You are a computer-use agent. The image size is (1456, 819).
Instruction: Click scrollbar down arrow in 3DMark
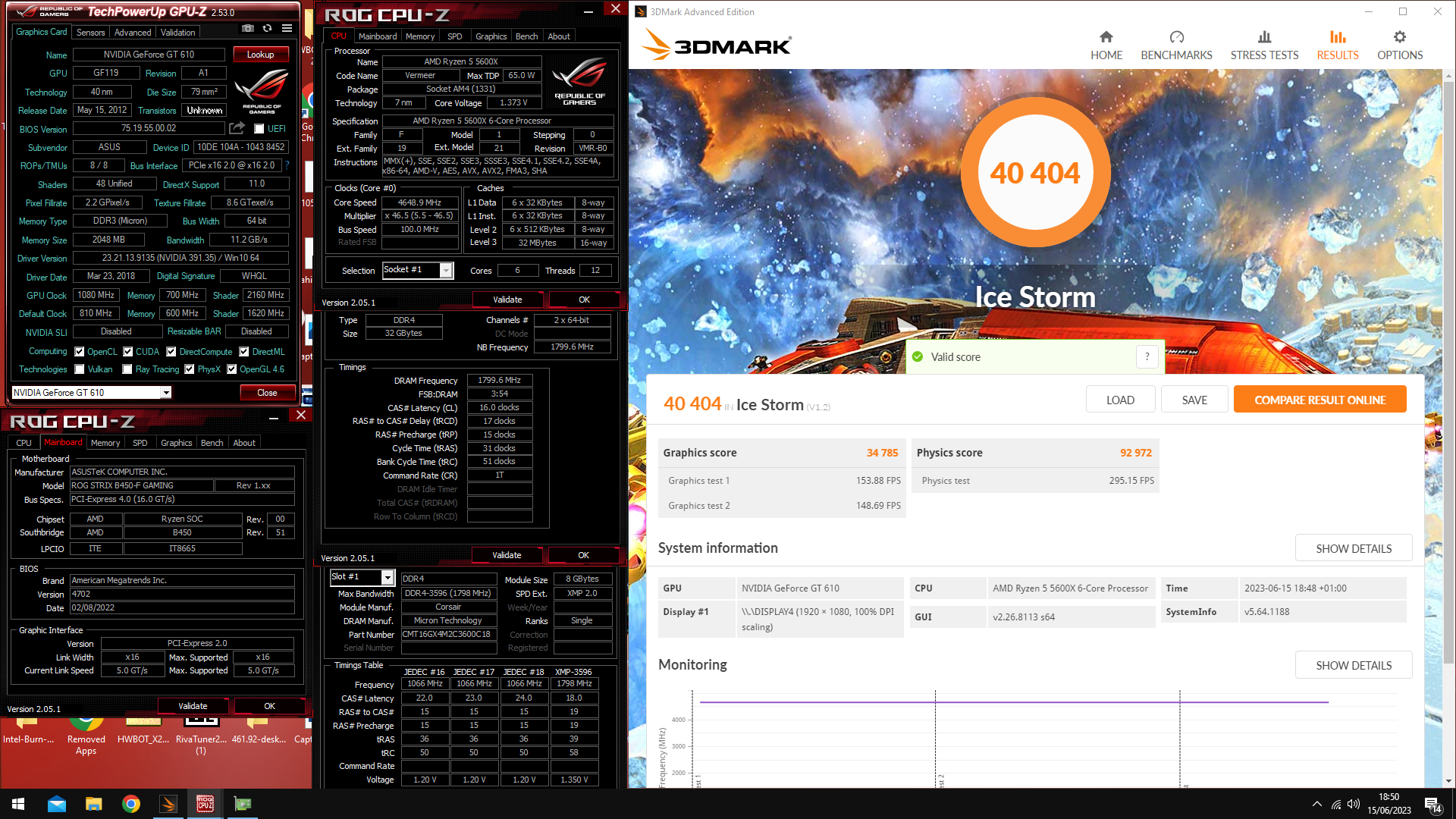coord(1448,781)
